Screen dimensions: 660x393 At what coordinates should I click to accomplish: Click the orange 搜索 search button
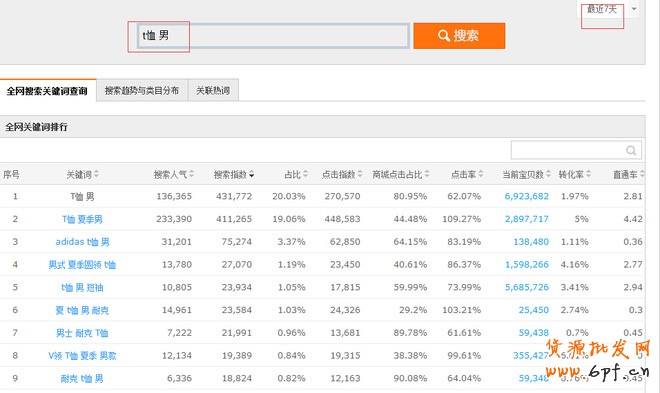point(459,36)
